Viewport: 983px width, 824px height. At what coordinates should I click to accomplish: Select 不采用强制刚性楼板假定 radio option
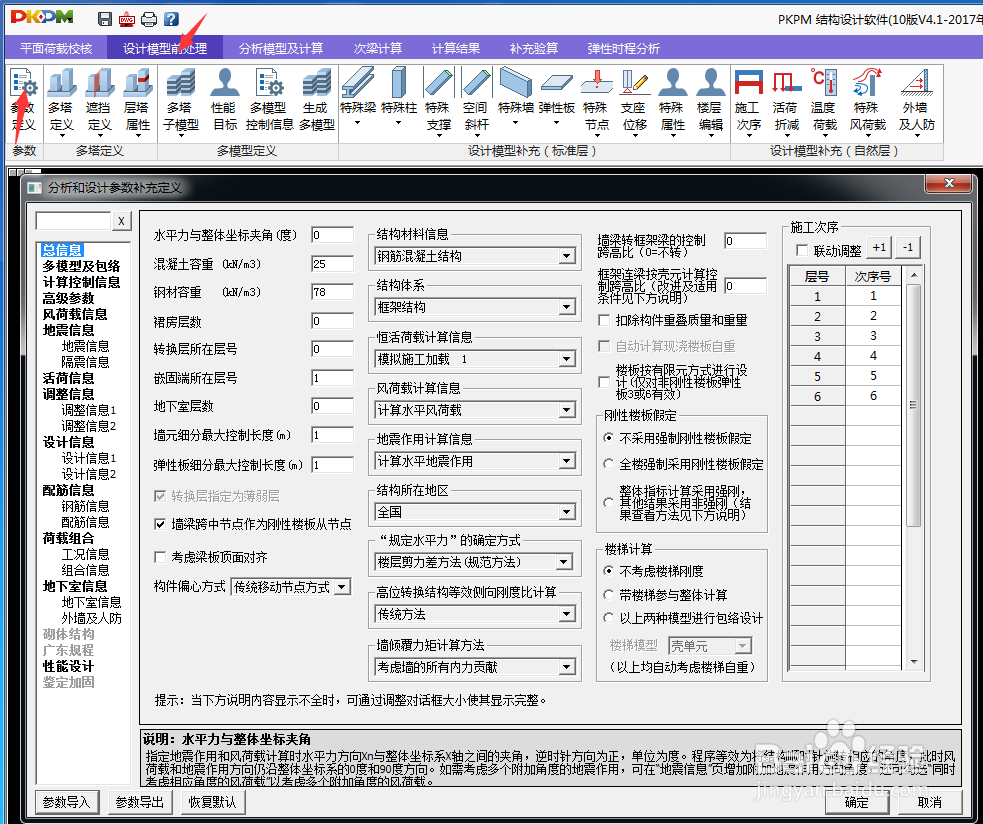(x=608, y=438)
